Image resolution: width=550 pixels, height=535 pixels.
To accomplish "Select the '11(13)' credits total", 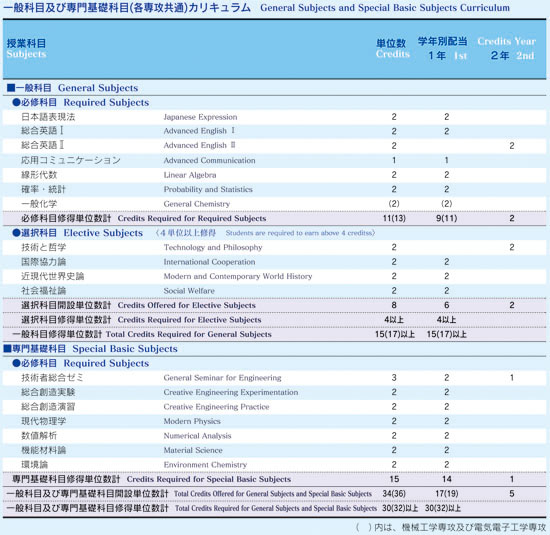I will [x=394, y=218].
